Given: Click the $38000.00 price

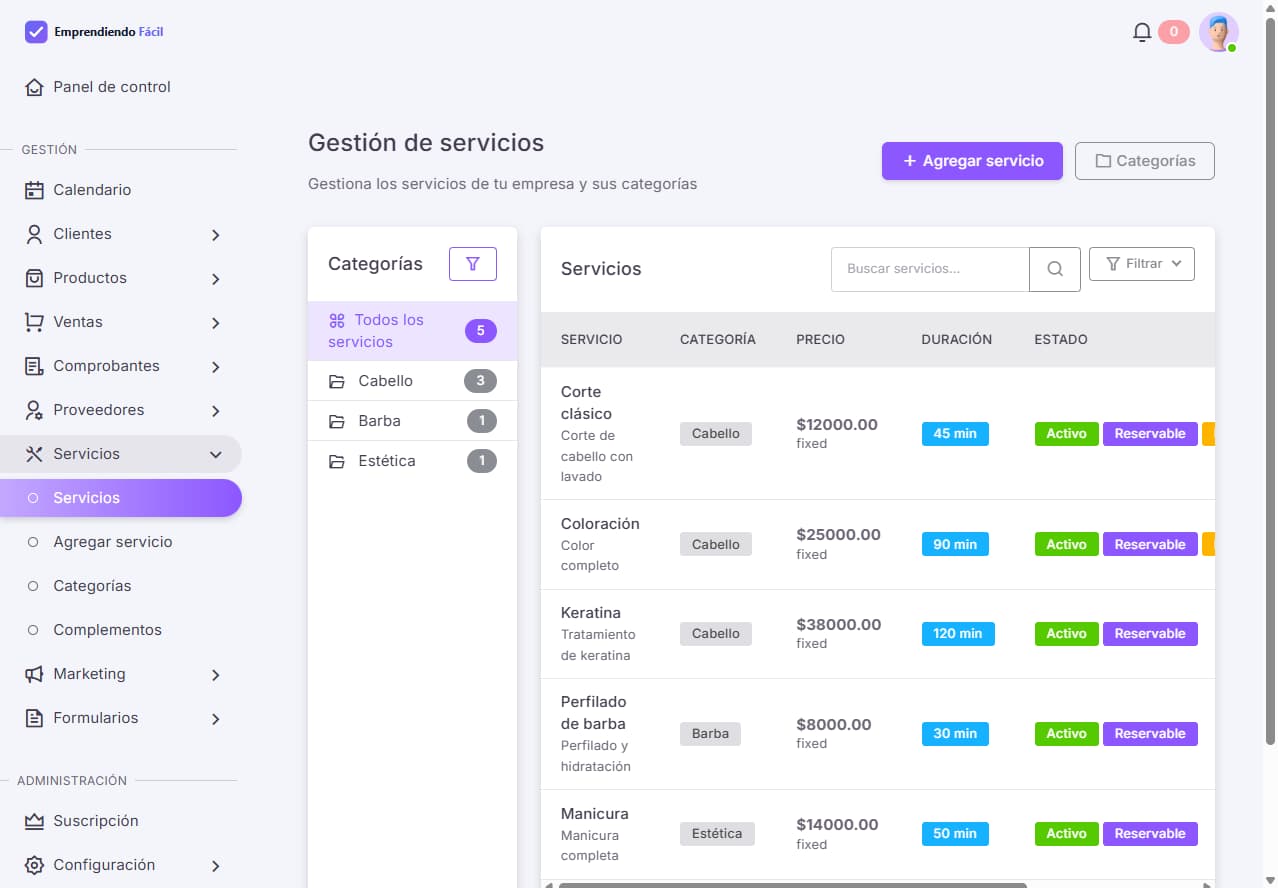Looking at the screenshot, I should tap(838, 625).
